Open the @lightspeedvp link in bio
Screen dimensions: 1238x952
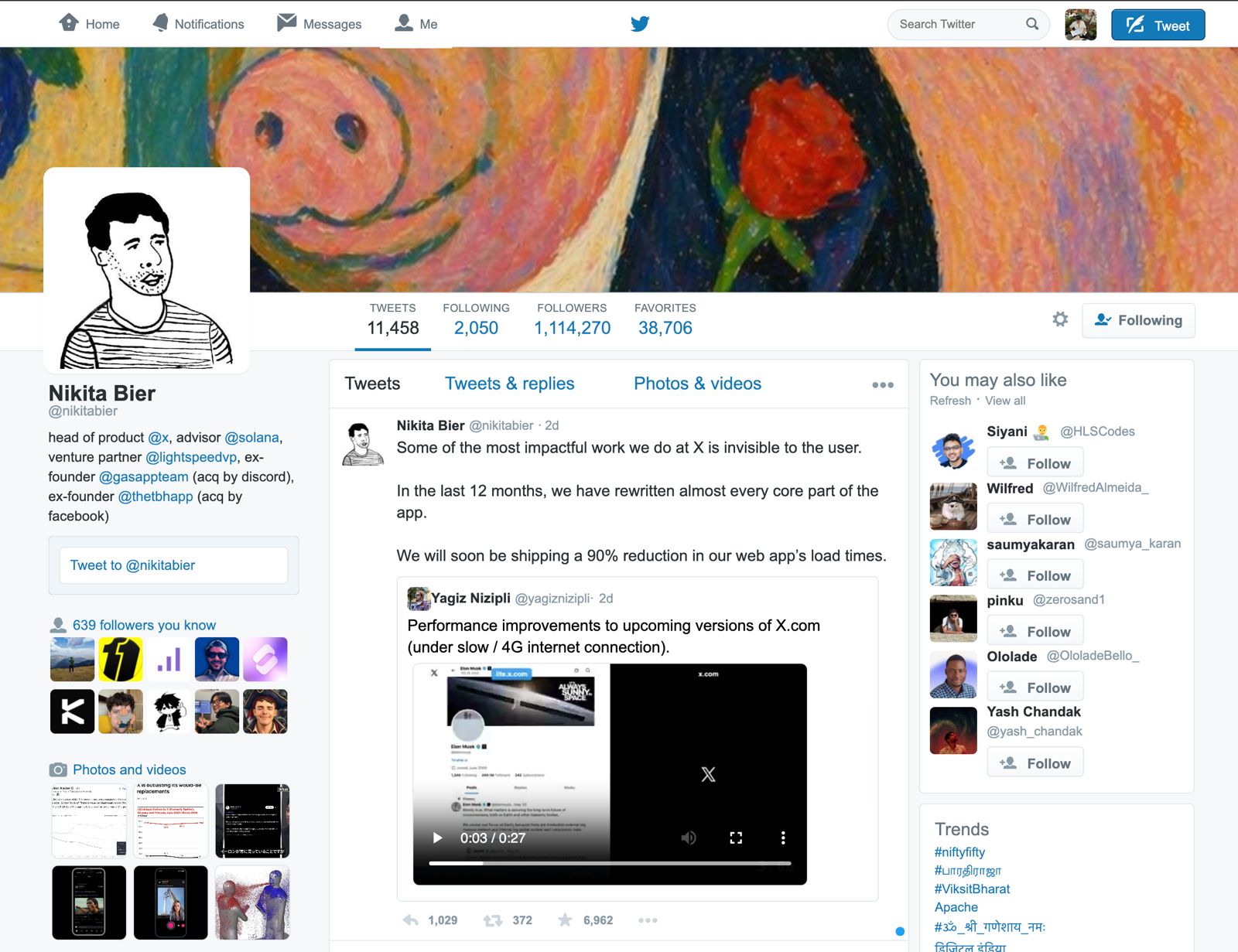[191, 457]
